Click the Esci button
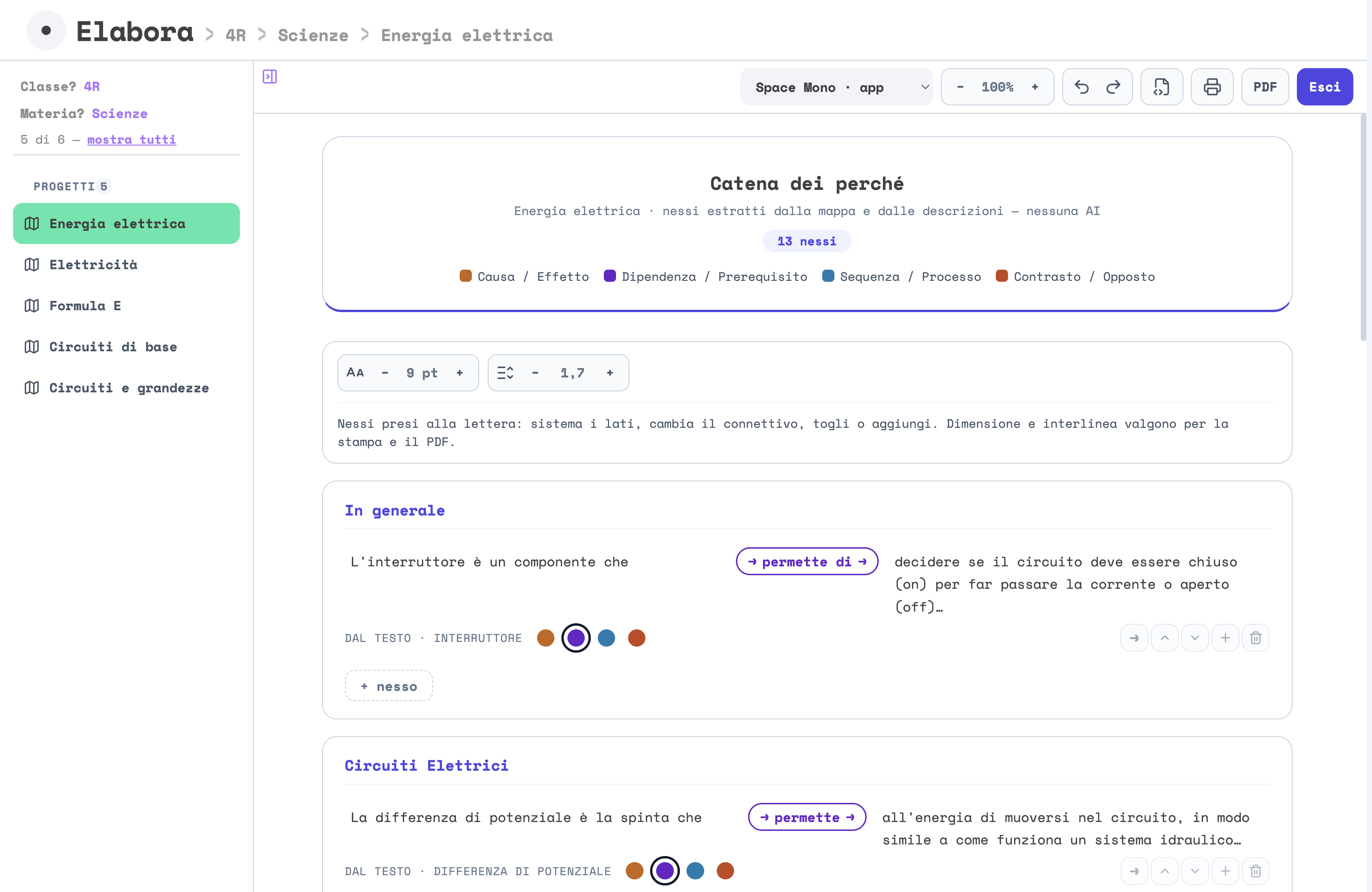Screen dimensions: 1372x892 click(x=1325, y=87)
